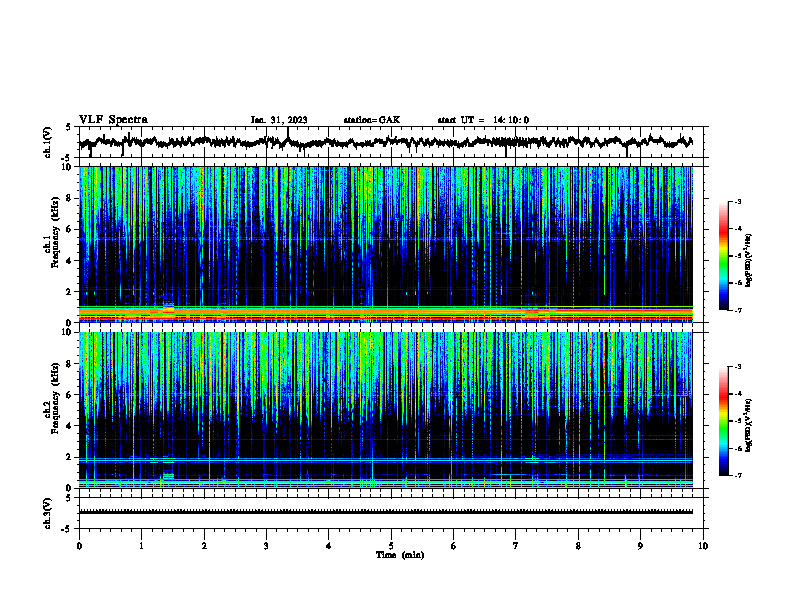Click the ch.2 'Frequency (kHz)' axis label
Screen dimensions: 792x612
(x=55, y=398)
